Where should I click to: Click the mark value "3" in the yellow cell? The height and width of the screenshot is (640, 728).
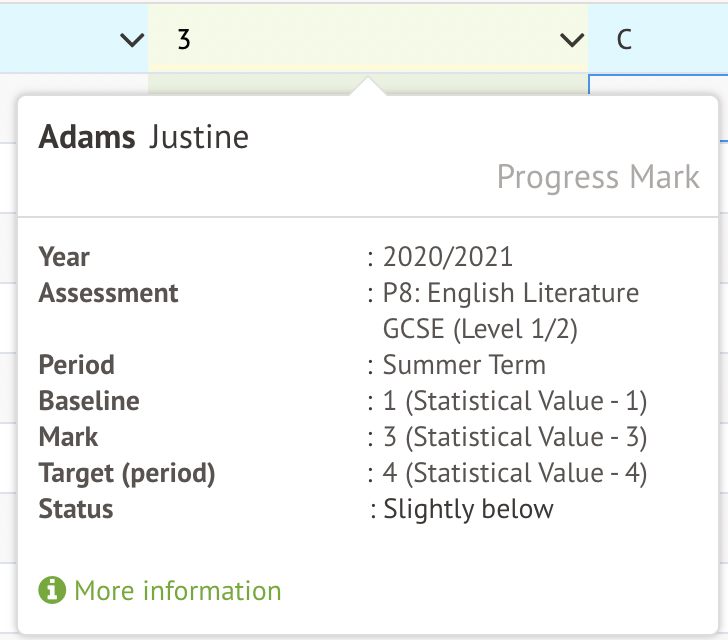184,41
